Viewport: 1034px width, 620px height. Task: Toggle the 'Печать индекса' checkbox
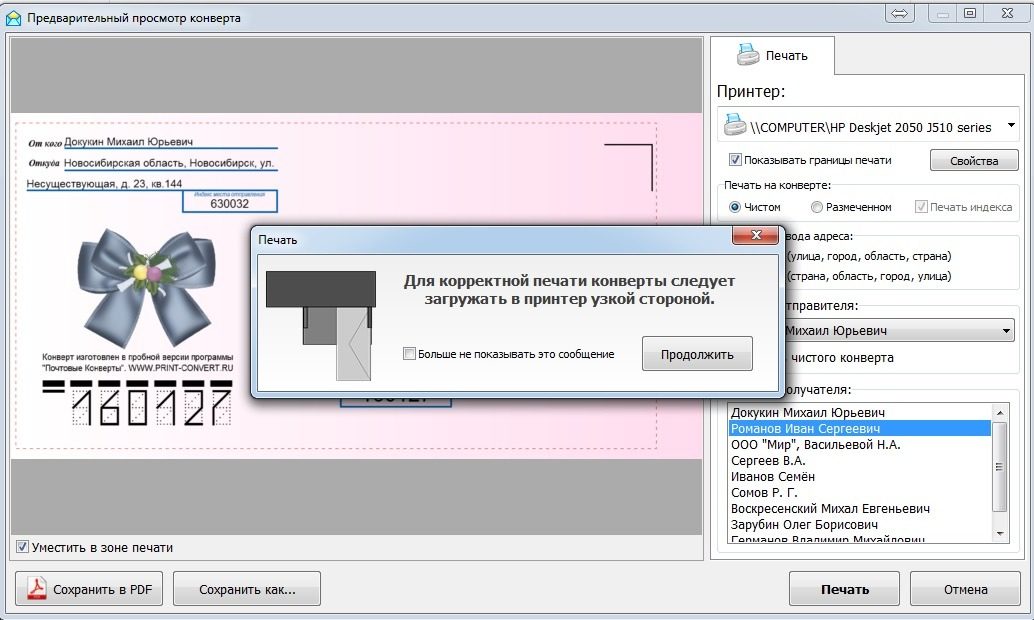point(921,207)
